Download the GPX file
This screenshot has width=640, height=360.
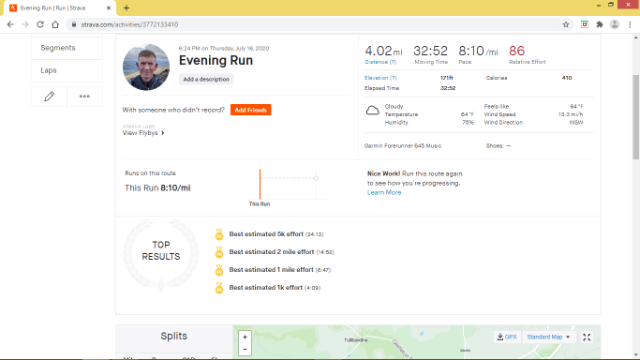pos(507,337)
